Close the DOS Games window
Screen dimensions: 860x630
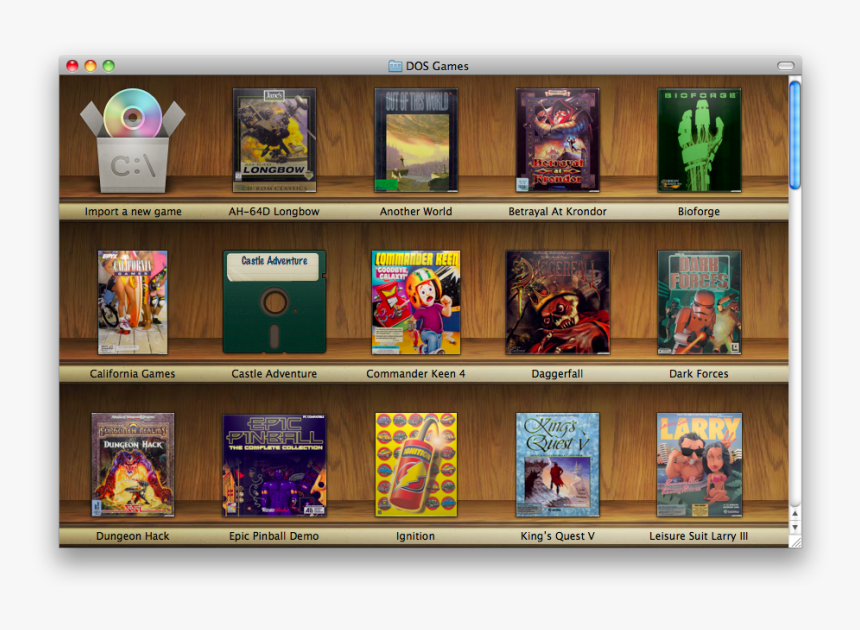click(x=72, y=66)
